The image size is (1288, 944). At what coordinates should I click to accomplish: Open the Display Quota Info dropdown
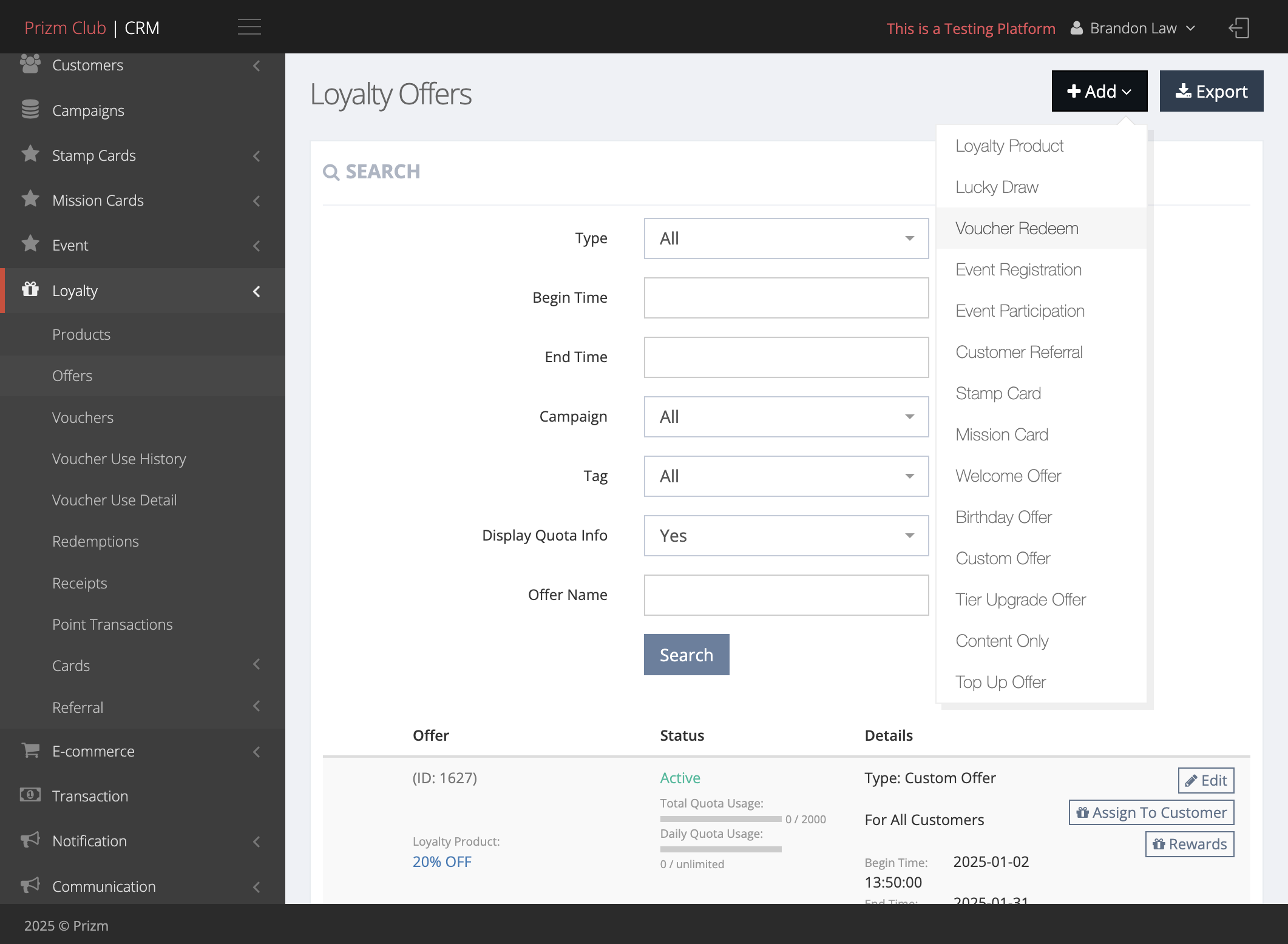tap(786, 536)
